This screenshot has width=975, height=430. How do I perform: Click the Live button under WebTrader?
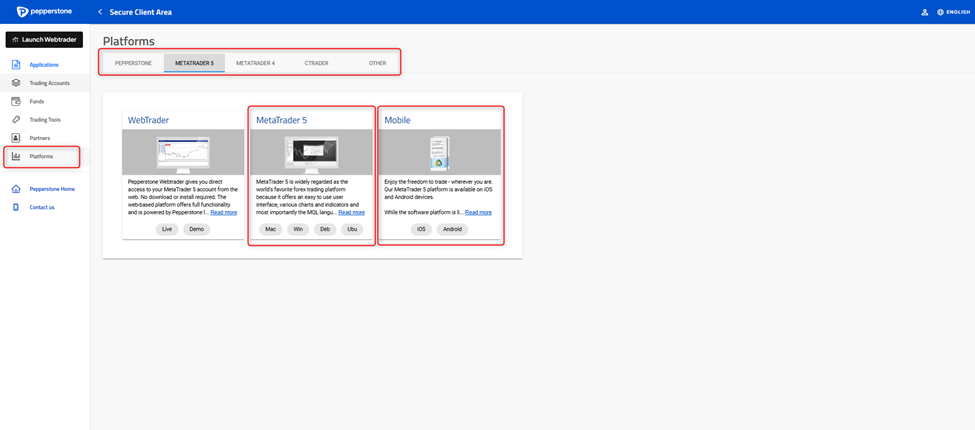click(168, 229)
